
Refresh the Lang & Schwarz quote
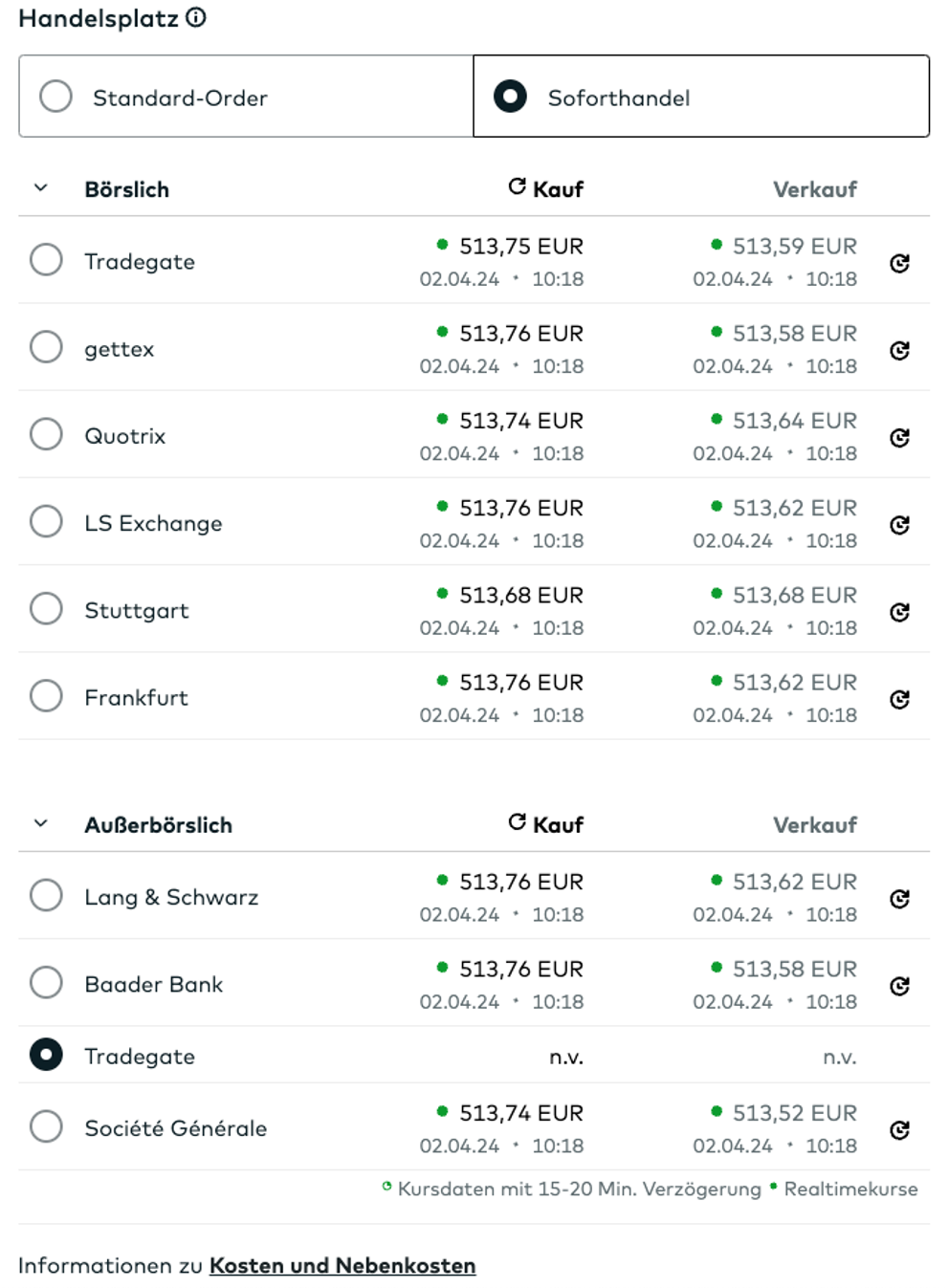(899, 898)
